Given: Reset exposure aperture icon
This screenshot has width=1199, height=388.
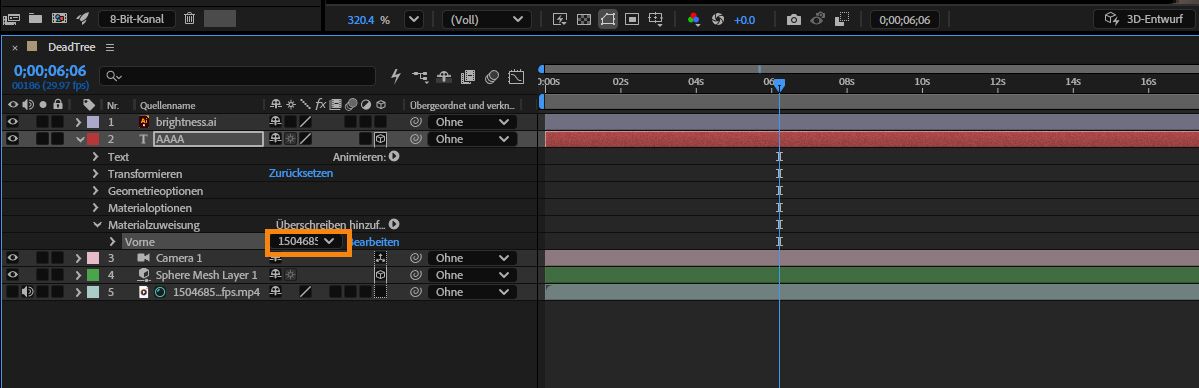Looking at the screenshot, I should pyautogui.click(x=717, y=20).
